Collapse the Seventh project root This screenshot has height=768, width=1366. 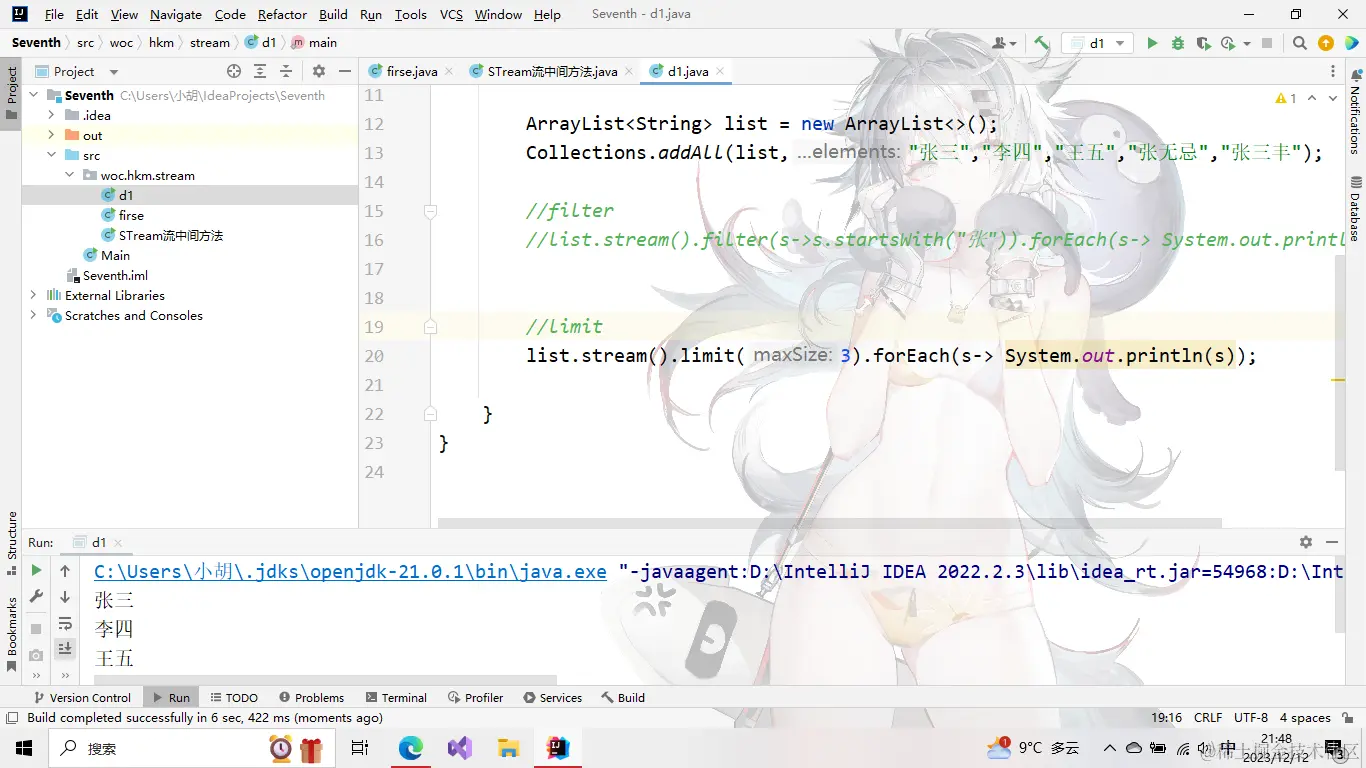point(34,95)
